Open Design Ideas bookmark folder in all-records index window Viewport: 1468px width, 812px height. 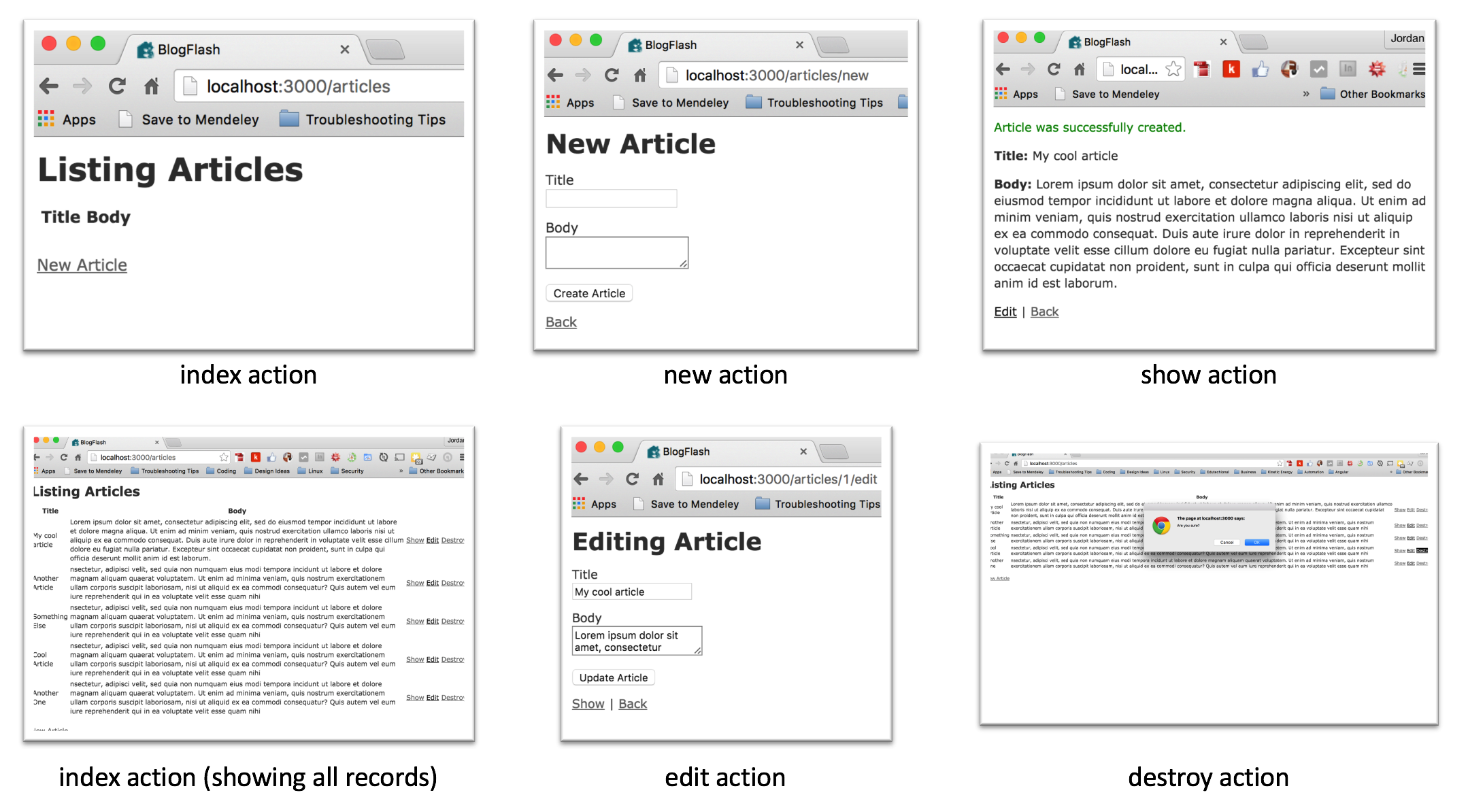coord(267,471)
